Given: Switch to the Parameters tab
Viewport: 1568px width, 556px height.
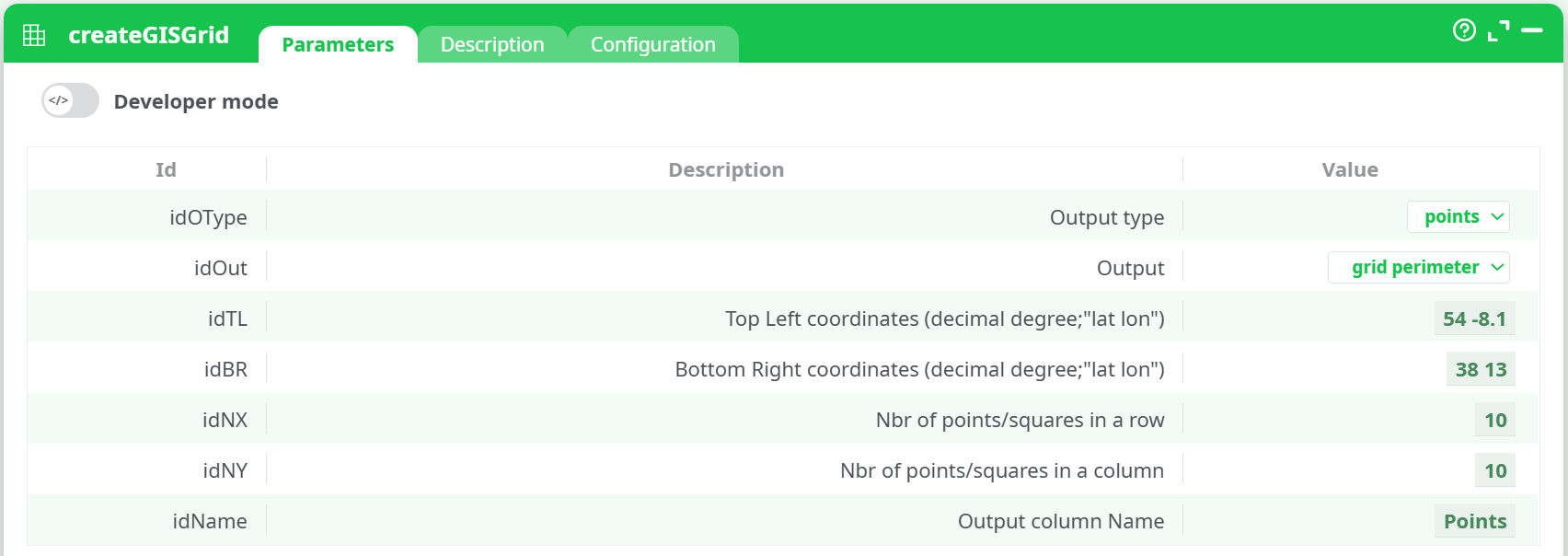Looking at the screenshot, I should pyautogui.click(x=338, y=45).
